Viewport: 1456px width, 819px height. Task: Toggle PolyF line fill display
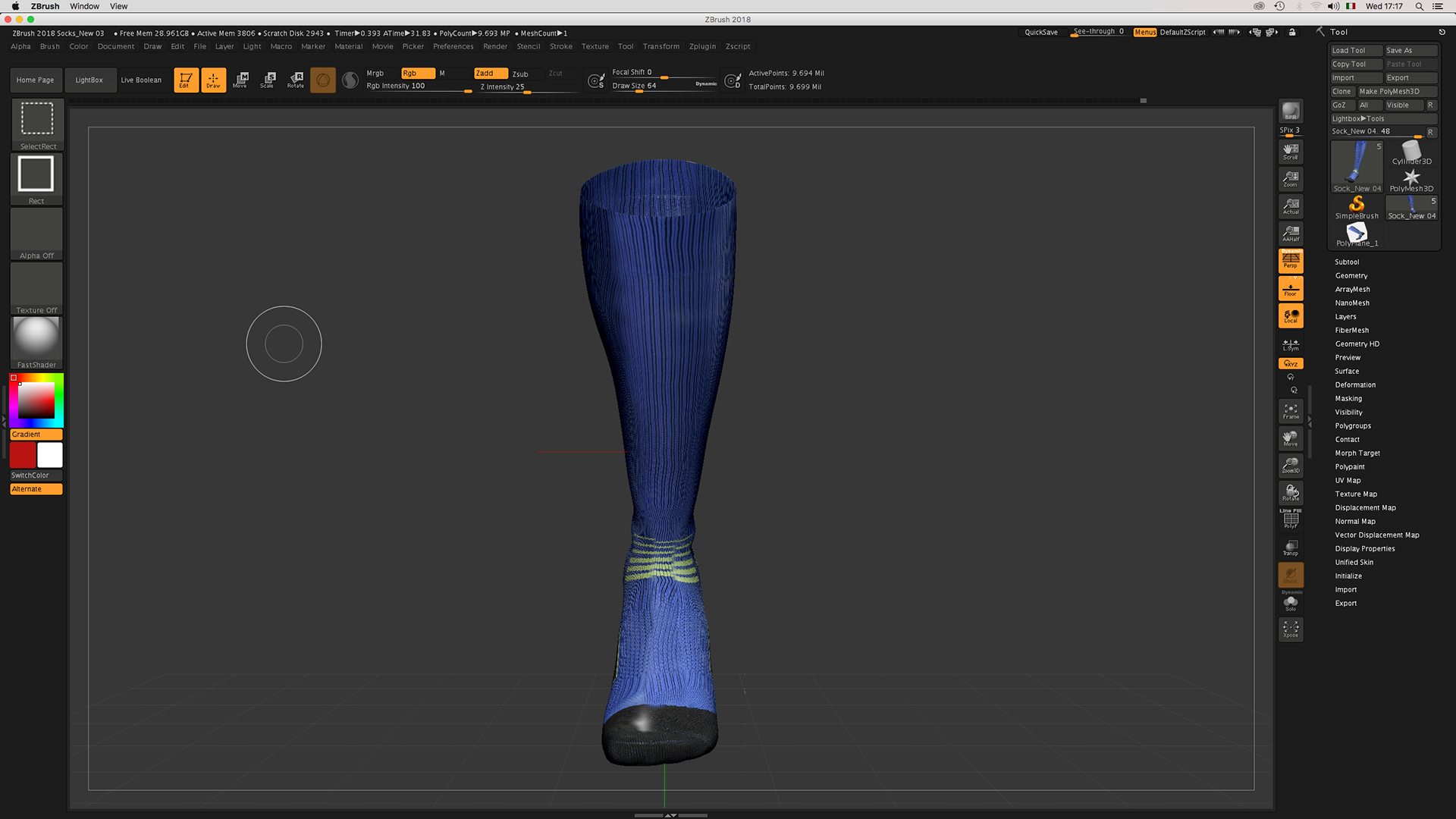tap(1290, 519)
